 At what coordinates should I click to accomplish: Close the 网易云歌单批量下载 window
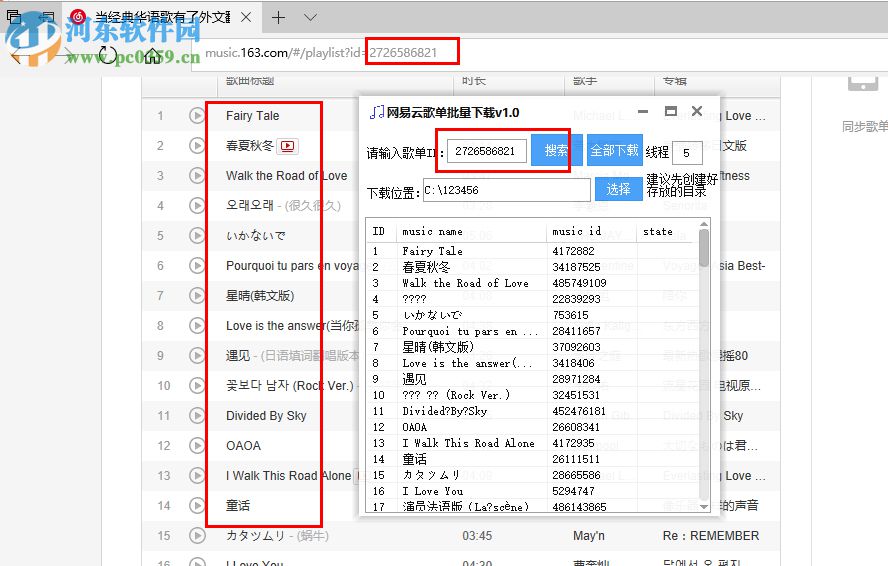point(697,111)
